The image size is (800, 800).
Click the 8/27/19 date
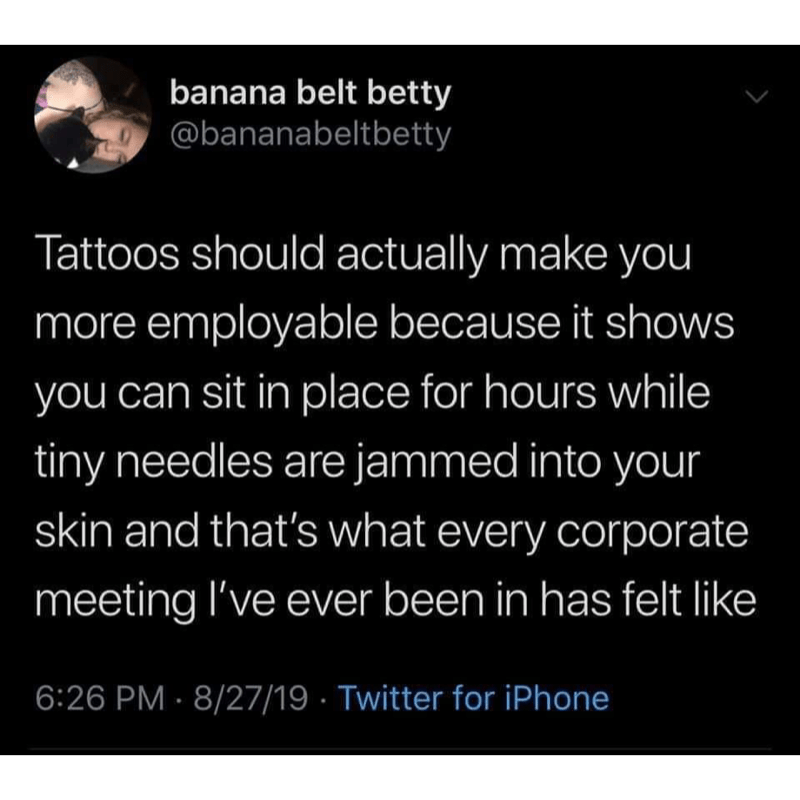[250, 697]
